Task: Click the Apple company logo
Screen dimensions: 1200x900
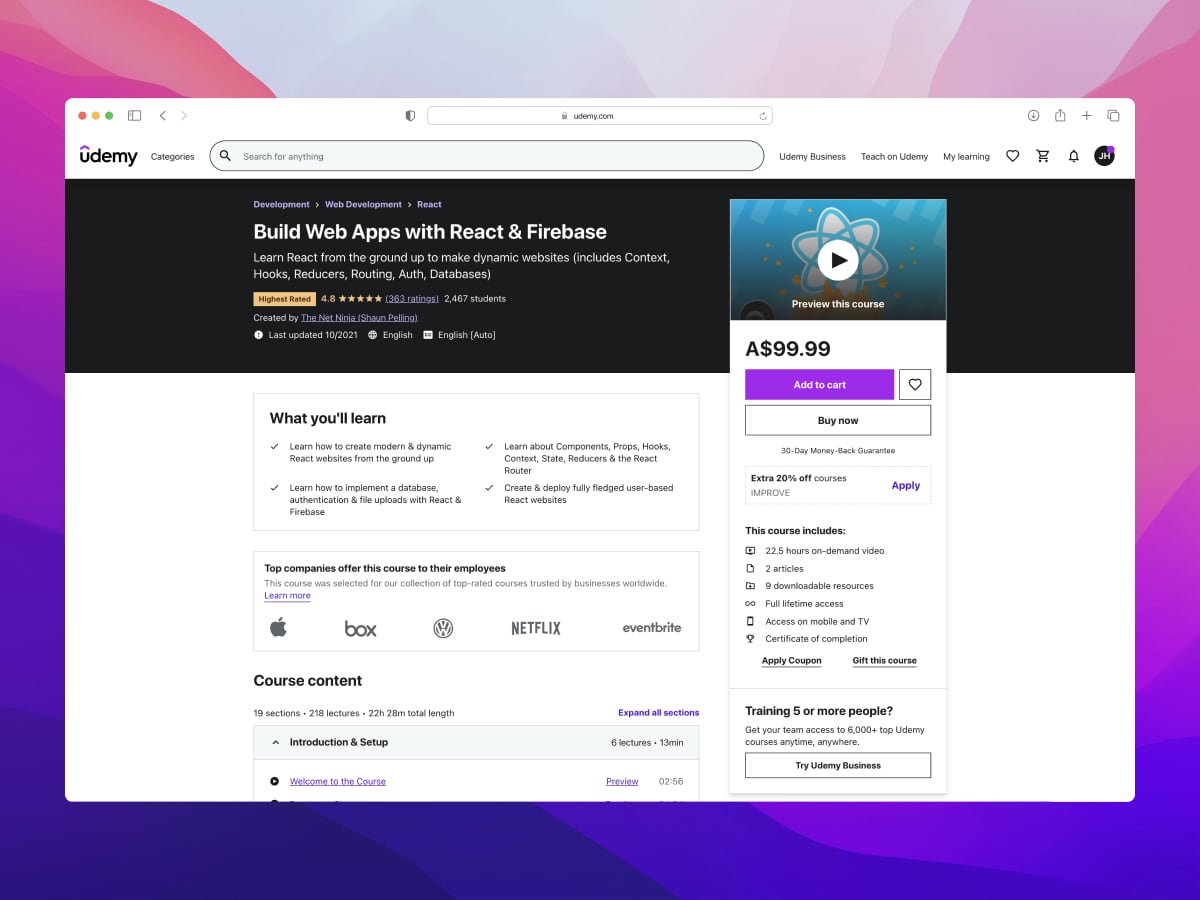Action: coord(278,627)
